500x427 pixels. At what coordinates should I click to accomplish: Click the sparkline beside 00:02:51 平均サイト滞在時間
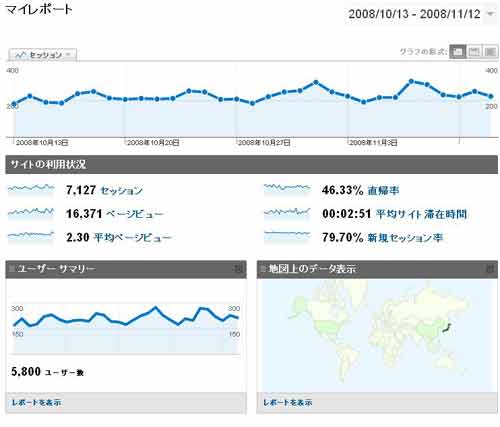287,212
